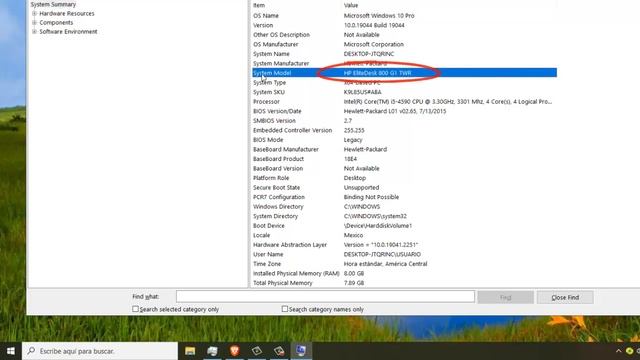
Task: Select the PCR7 Configuration row
Action: (x=404, y=197)
